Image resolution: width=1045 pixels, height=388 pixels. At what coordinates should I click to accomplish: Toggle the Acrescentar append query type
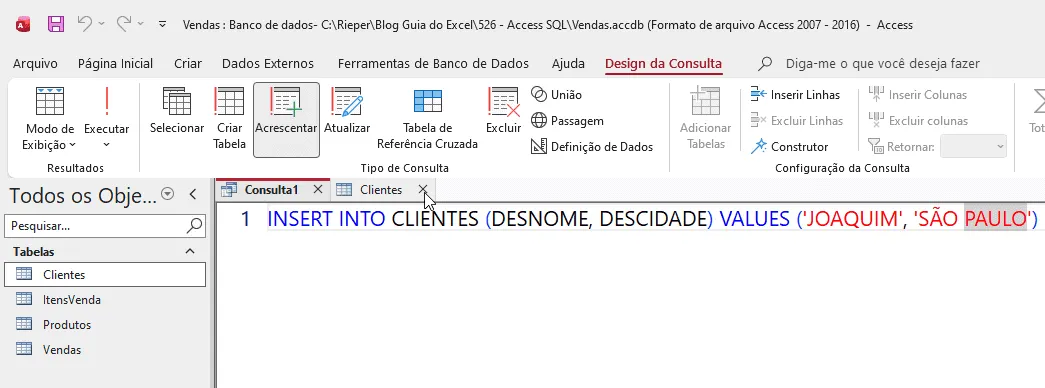(286, 119)
